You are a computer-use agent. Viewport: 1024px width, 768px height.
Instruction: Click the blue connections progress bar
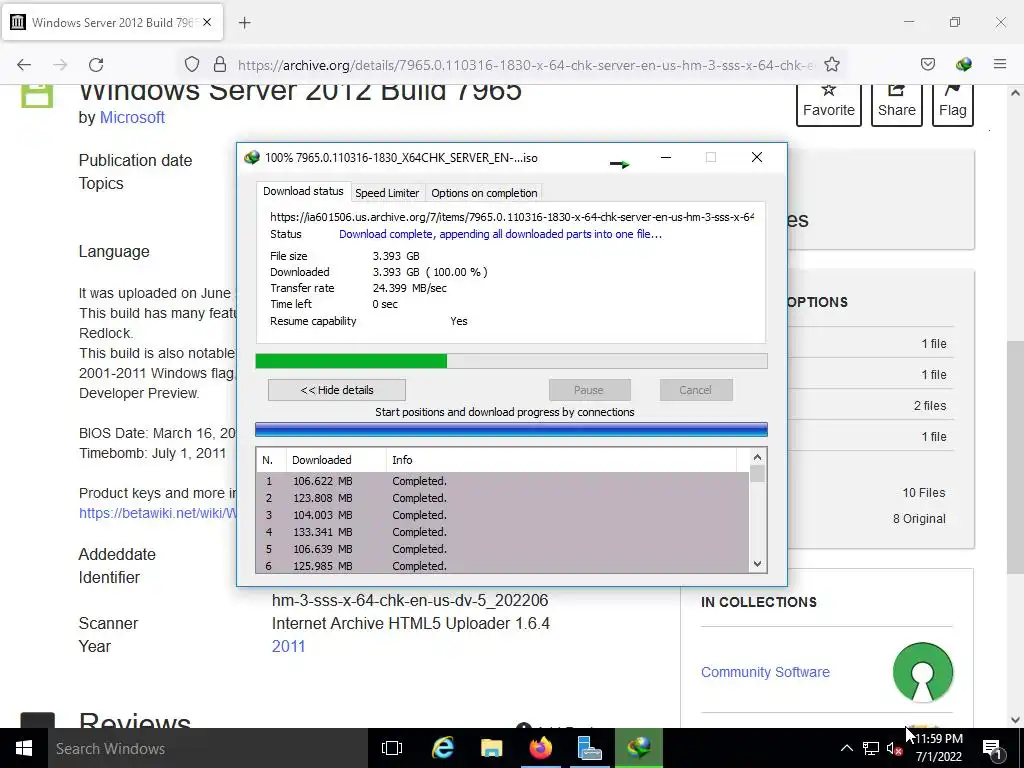coord(511,430)
